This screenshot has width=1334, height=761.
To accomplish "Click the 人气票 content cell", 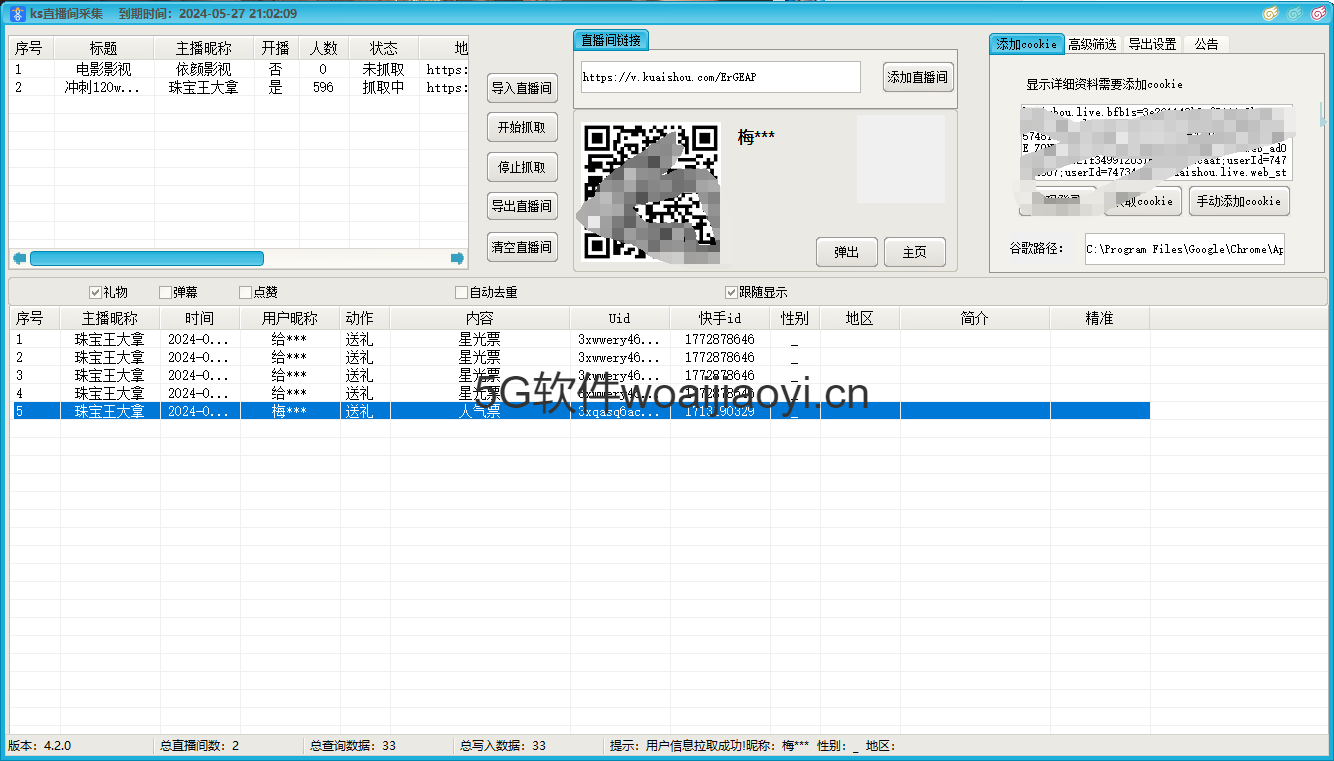I will [x=480, y=412].
